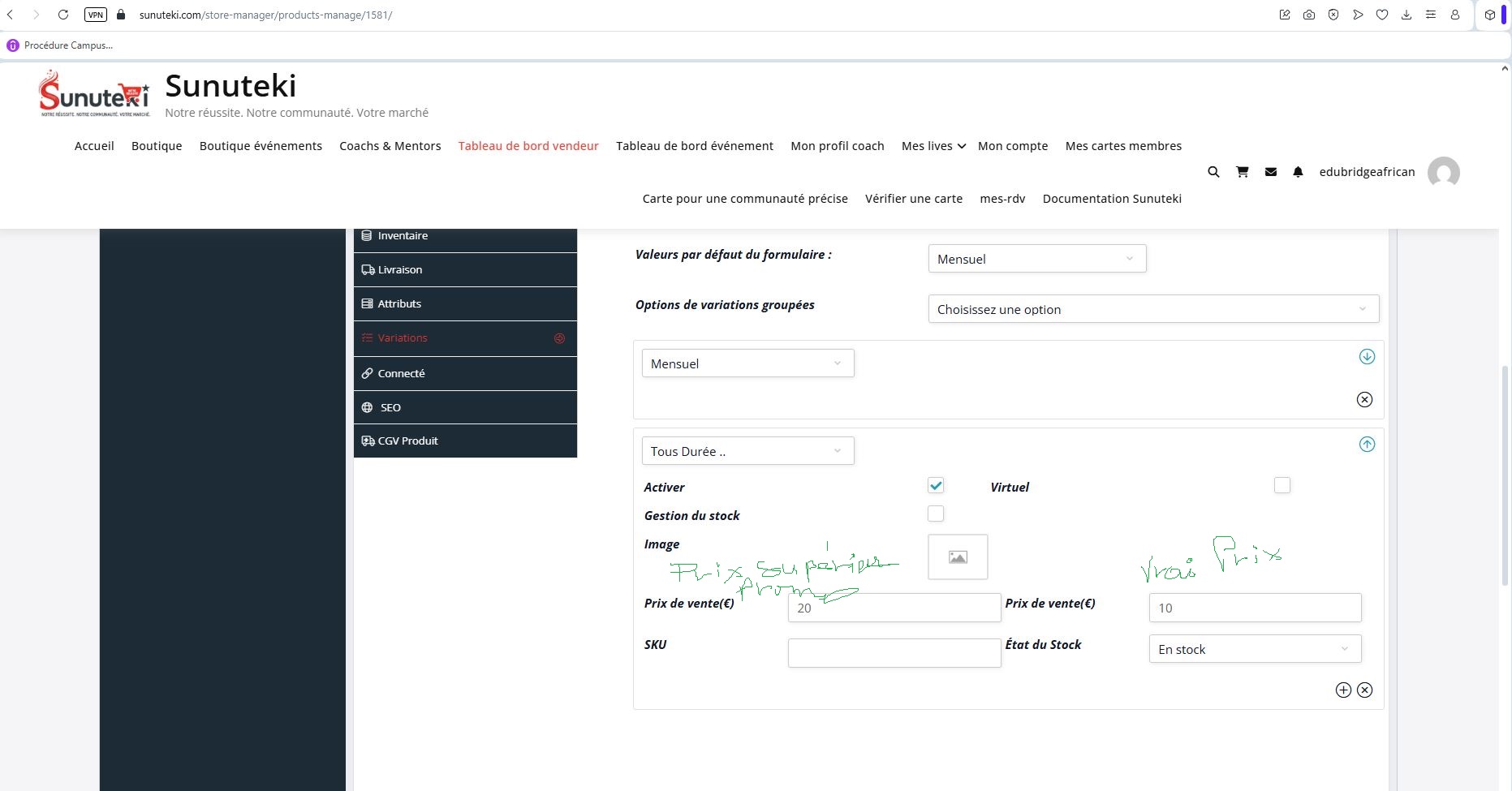Click the search magnifier icon in header

coord(1213,172)
